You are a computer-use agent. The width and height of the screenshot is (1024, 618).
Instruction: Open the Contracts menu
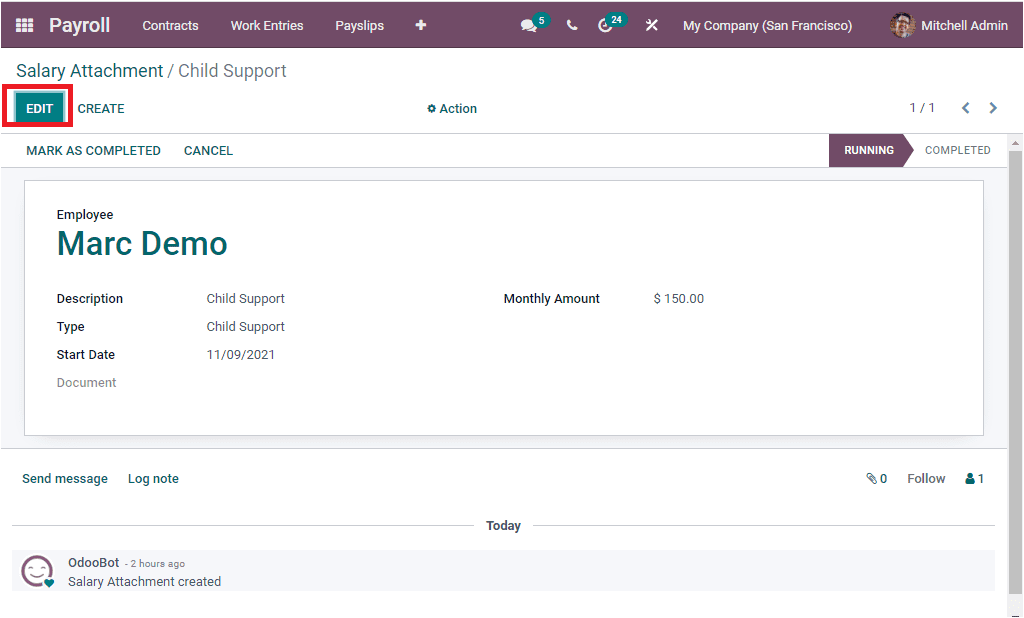coord(170,25)
